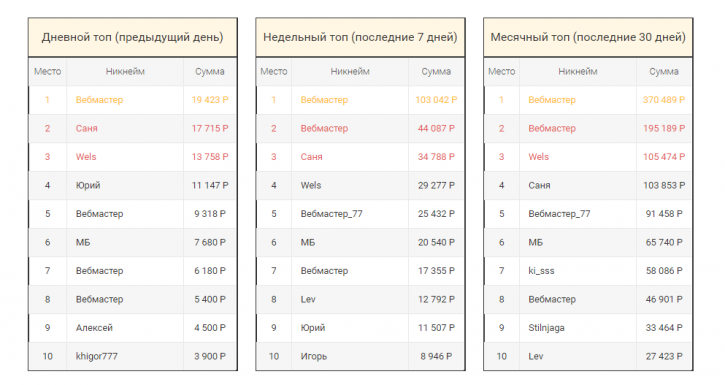Click the Месячный топ table header
The height and width of the screenshot is (385, 725).
click(x=588, y=37)
